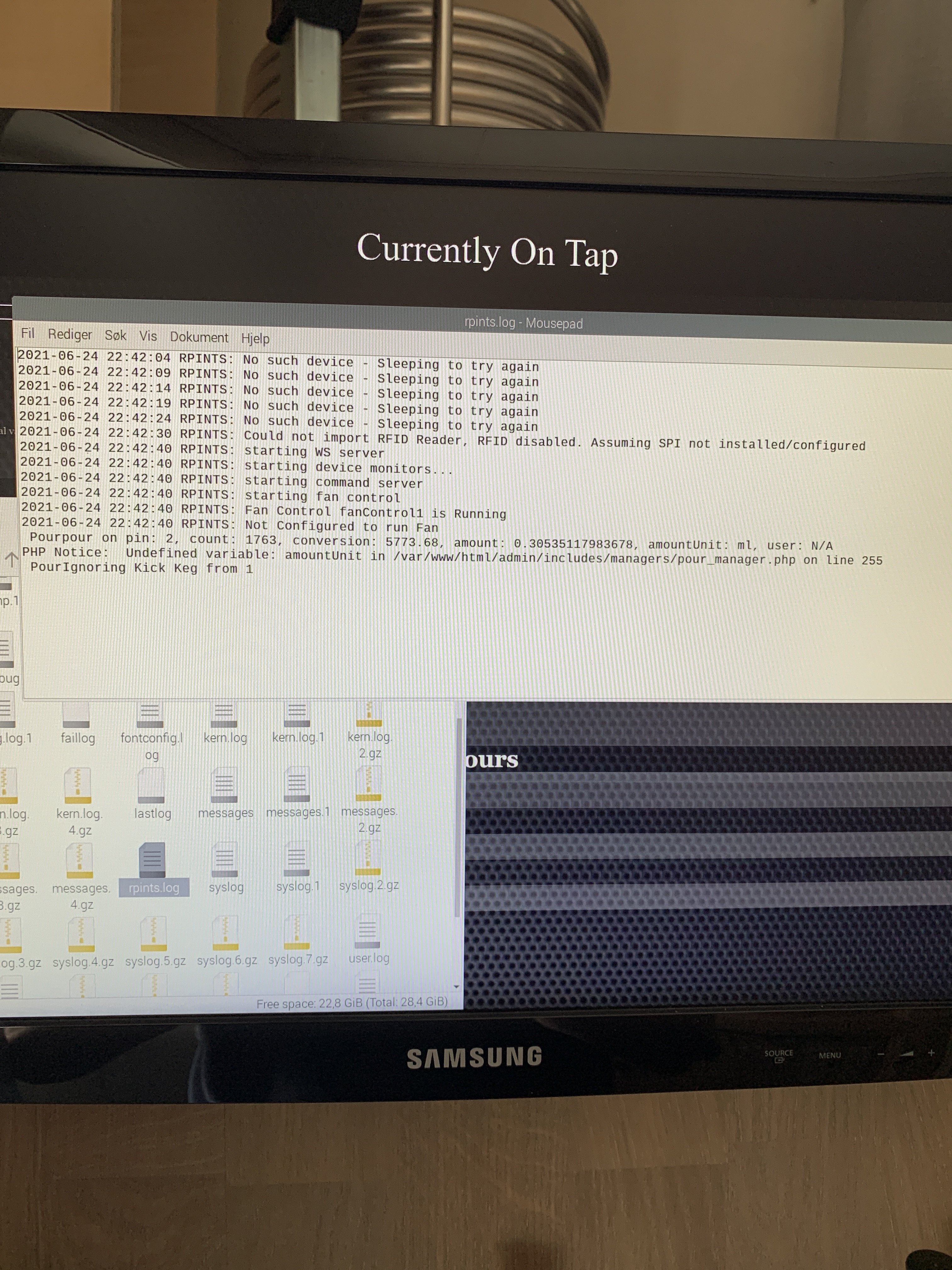Click the 'PourIgnoring Kick Keg from 1' line
This screenshot has height=1270, width=952.
(141, 568)
